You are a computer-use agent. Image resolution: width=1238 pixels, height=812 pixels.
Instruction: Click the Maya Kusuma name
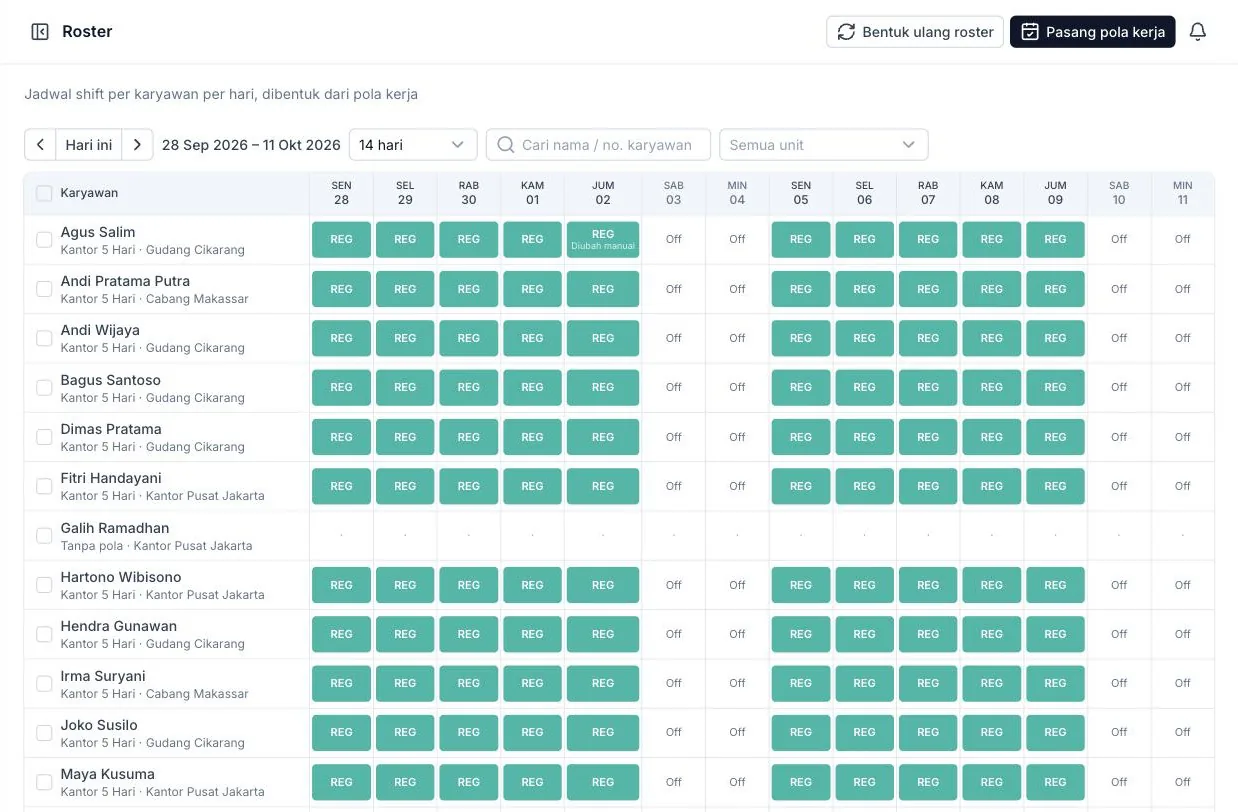[x=108, y=774]
